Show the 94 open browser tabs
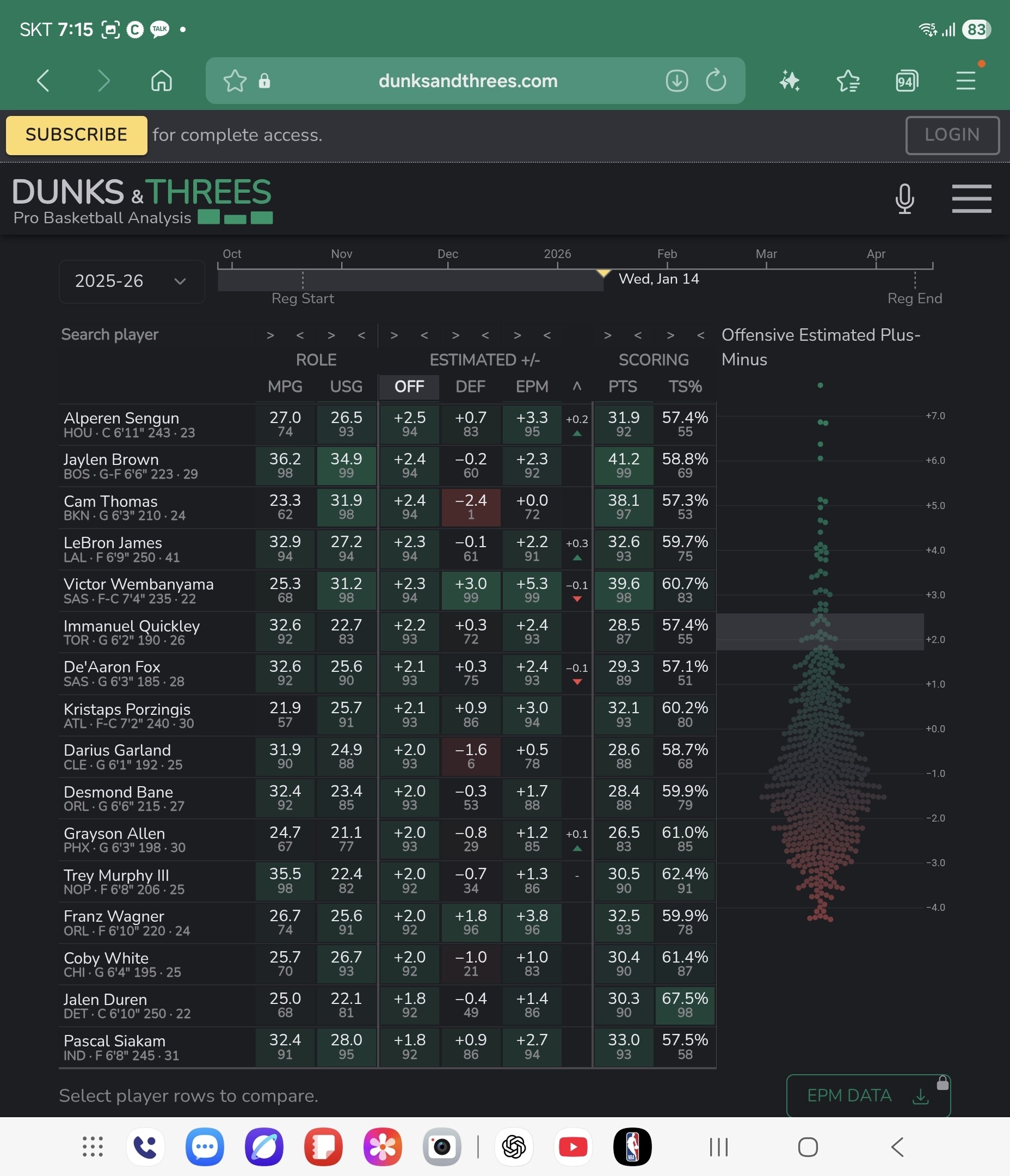This screenshot has height=1176, width=1010. tap(907, 81)
